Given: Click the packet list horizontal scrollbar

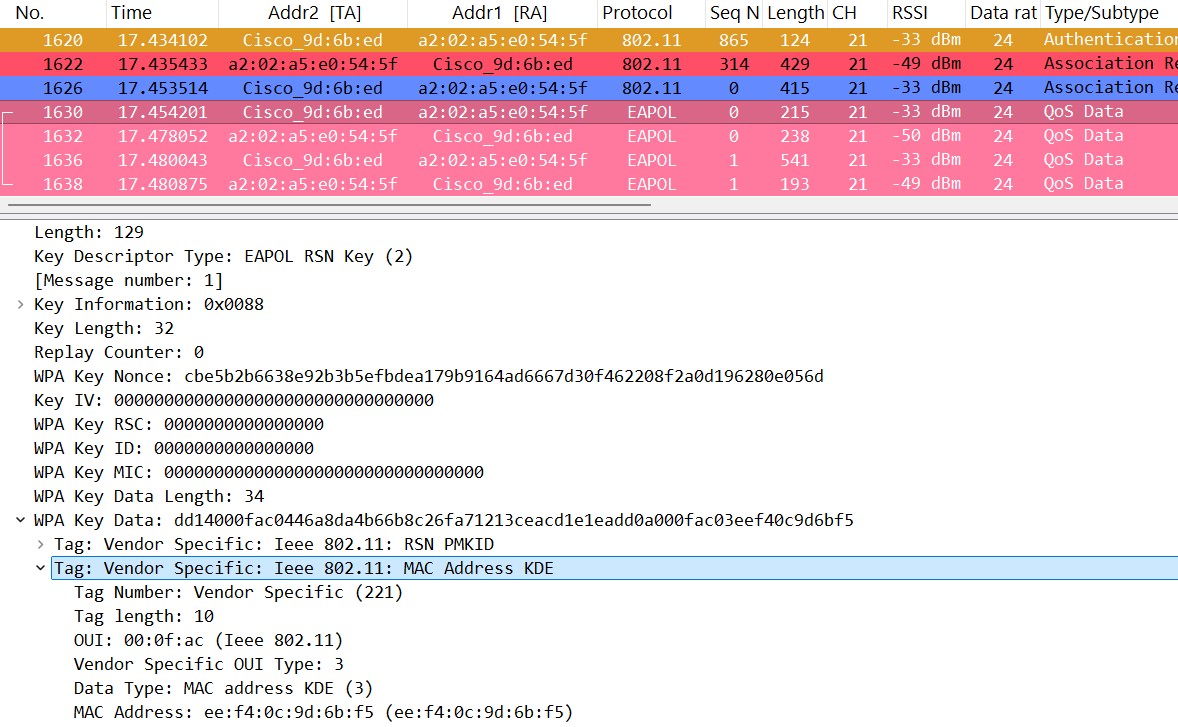Looking at the screenshot, I should coord(328,205).
